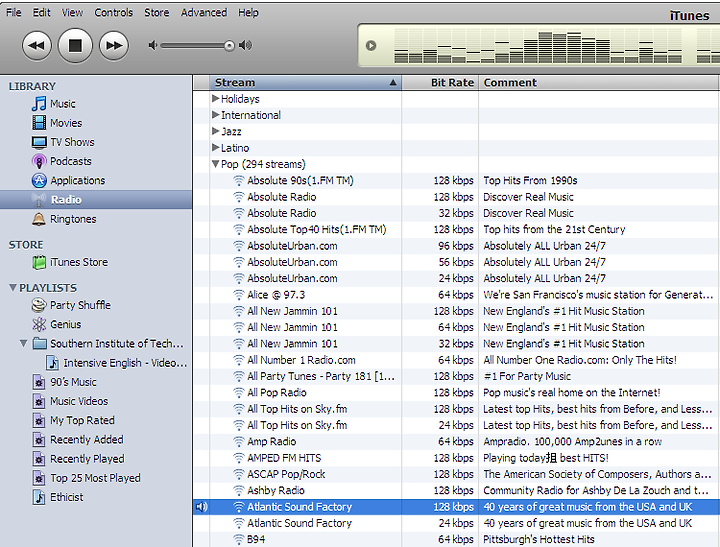720x547 pixels.
Task: Select Absolute Top40 Hits(1.FM TM) stream
Action: click(456, 229)
